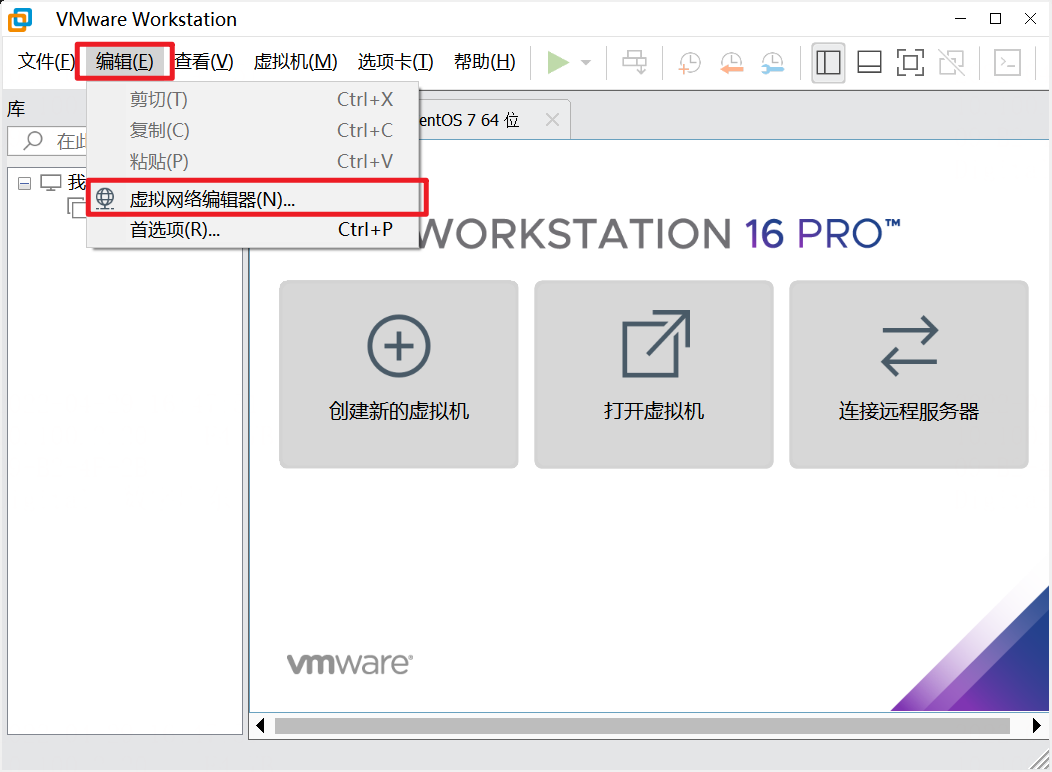Click the plus circle icon for new VM
This screenshot has height=772, width=1052.
(399, 346)
